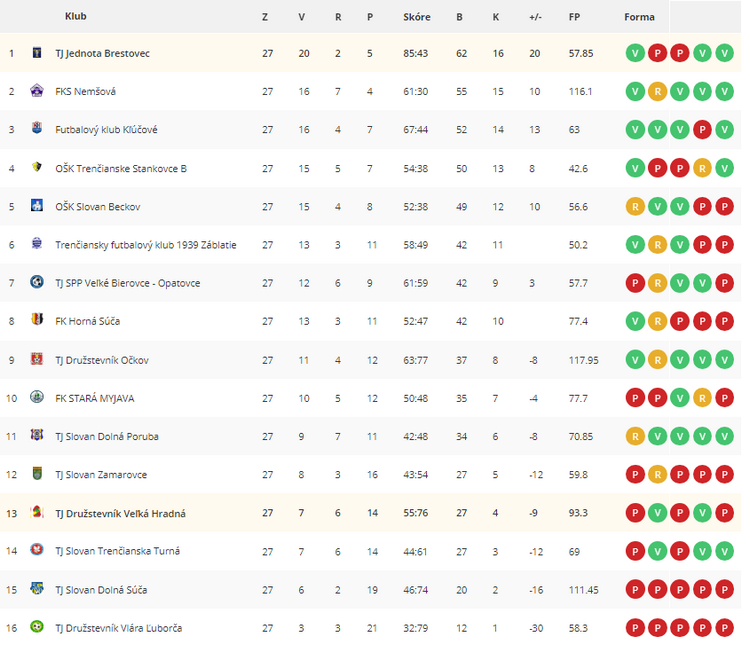Image resolution: width=750 pixels, height=653 pixels.
Task: Click the FP column header
Action: coord(574,17)
